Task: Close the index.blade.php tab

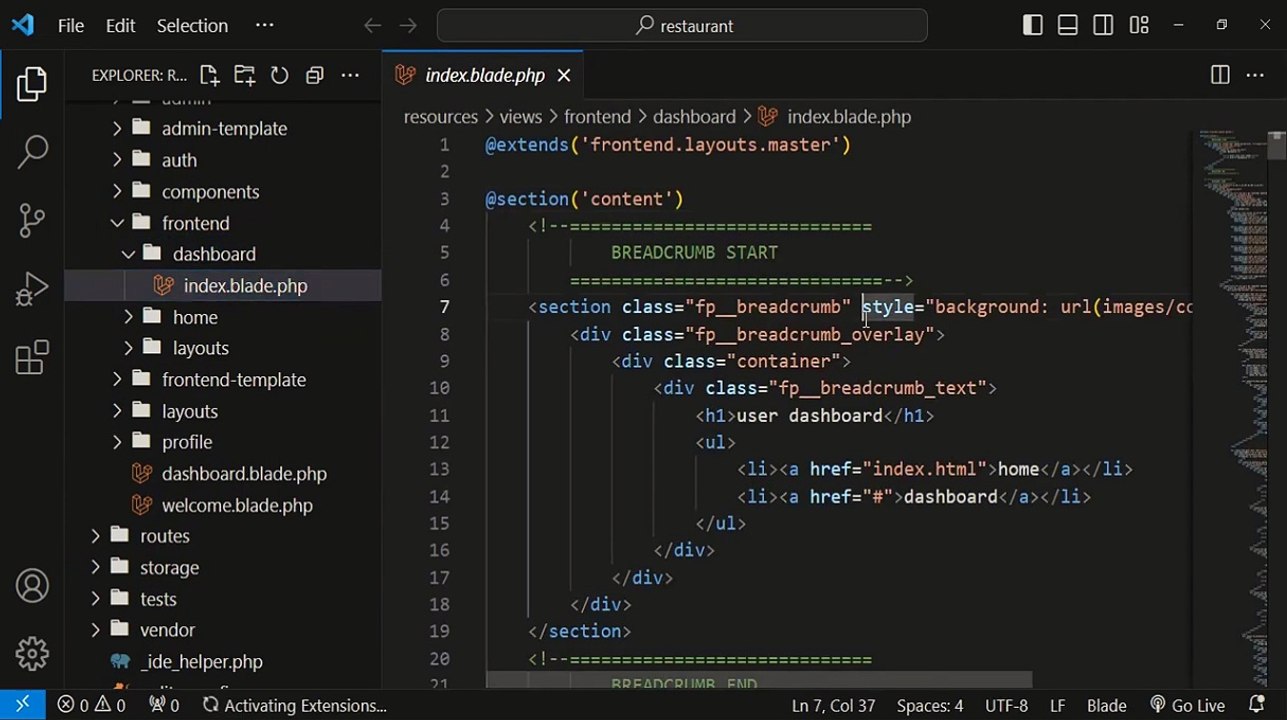Action: coord(564,75)
